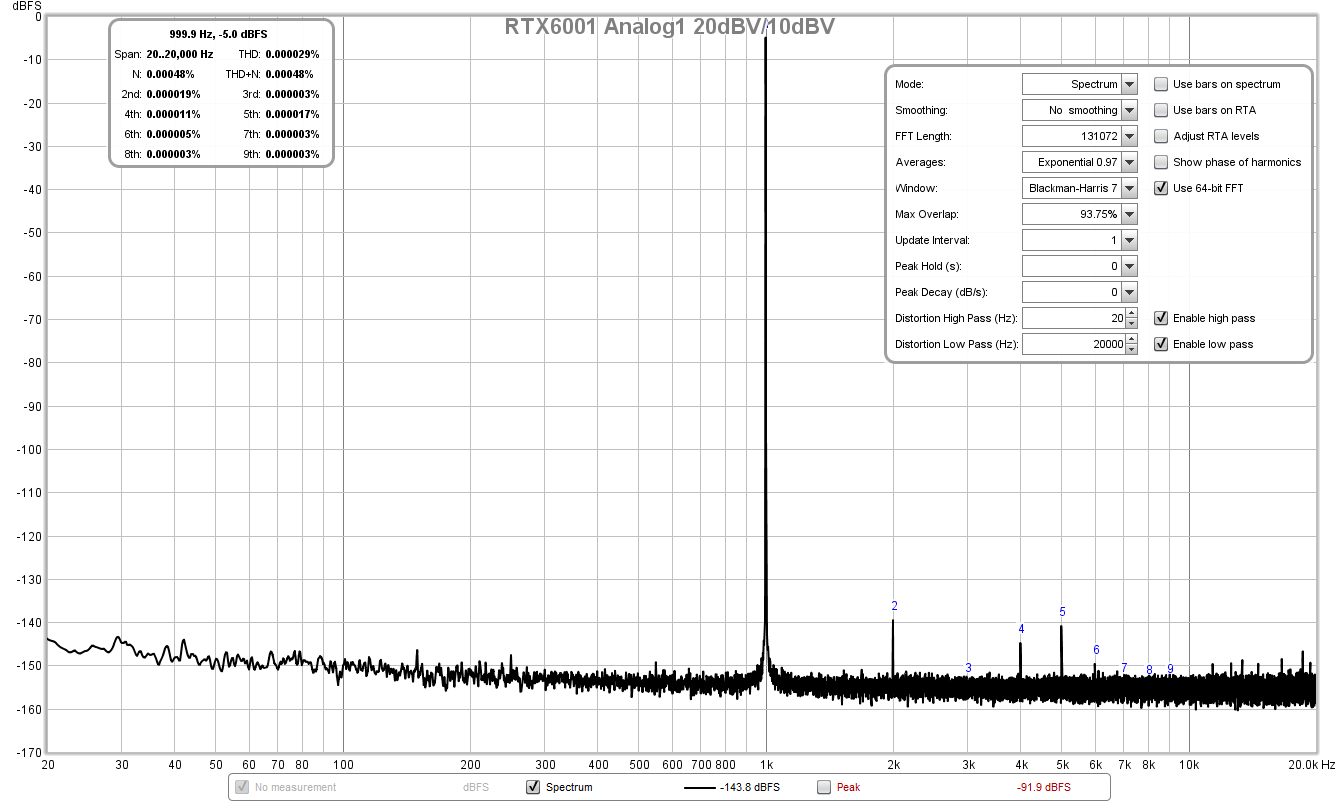Click the 1k frequency axis label
This screenshot has width=1339, height=802.
766,765
